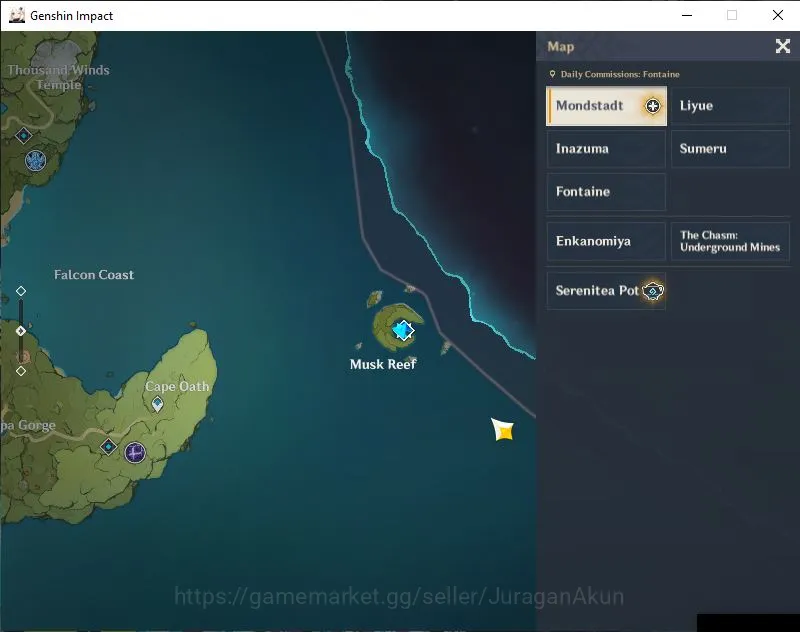Image resolution: width=800 pixels, height=632 pixels.
Task: Select the Cape Oath Statue of Seven marker
Action: click(x=158, y=404)
